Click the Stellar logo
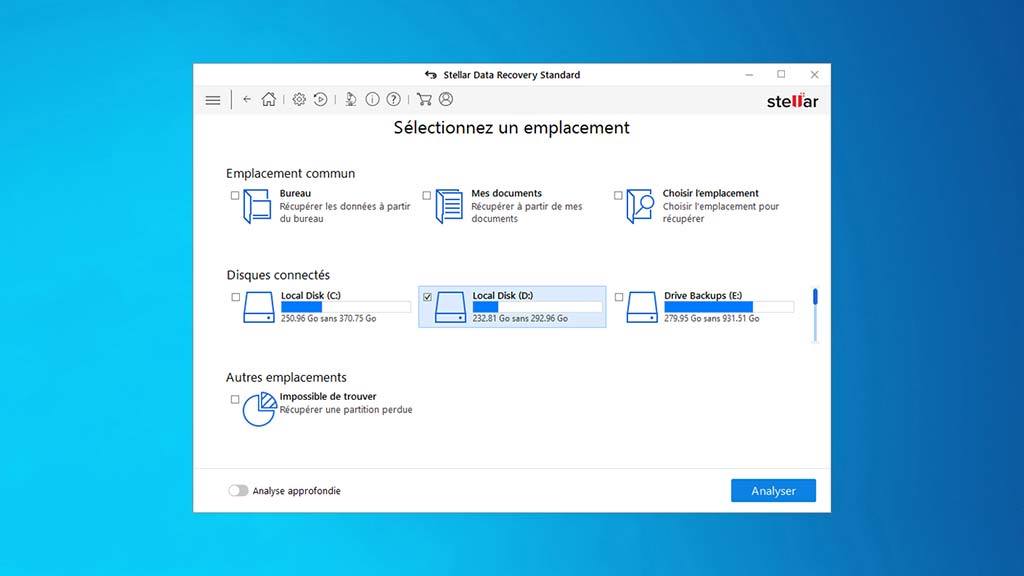Screen dimensions: 1024x576 792,101
